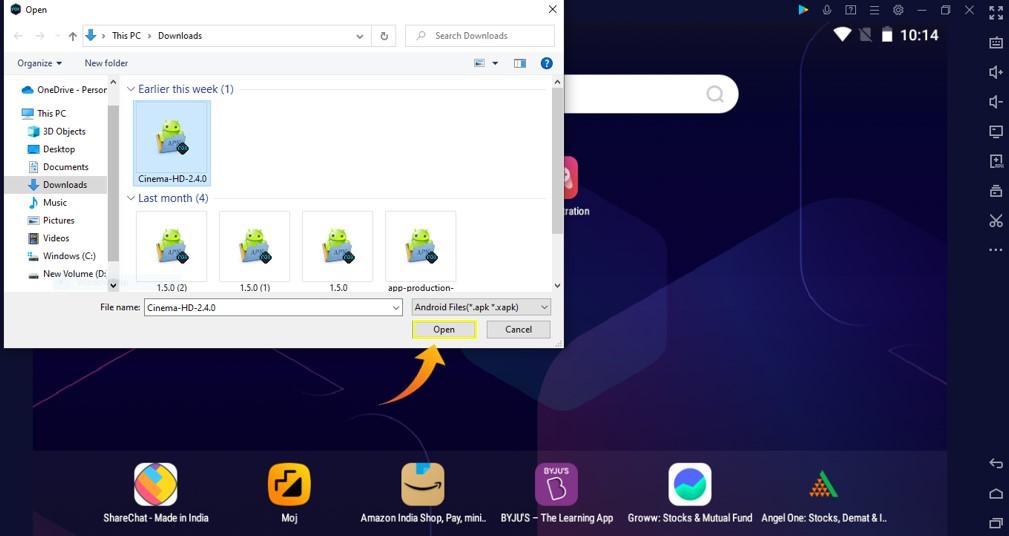Select the APK file named 1.5.0
The width and height of the screenshot is (1009, 536).
coord(338,252)
